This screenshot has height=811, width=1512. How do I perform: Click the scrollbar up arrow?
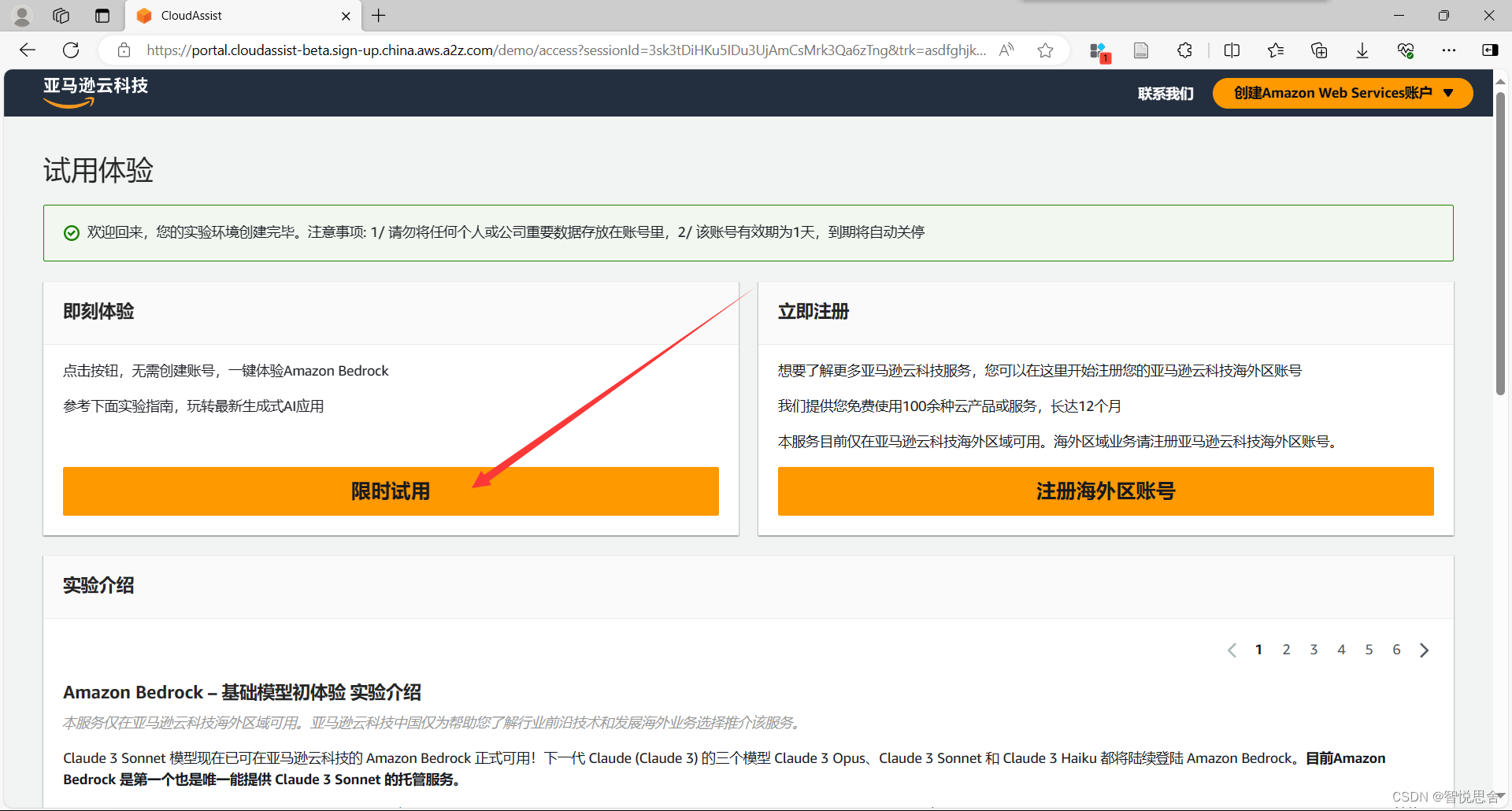coord(1500,81)
